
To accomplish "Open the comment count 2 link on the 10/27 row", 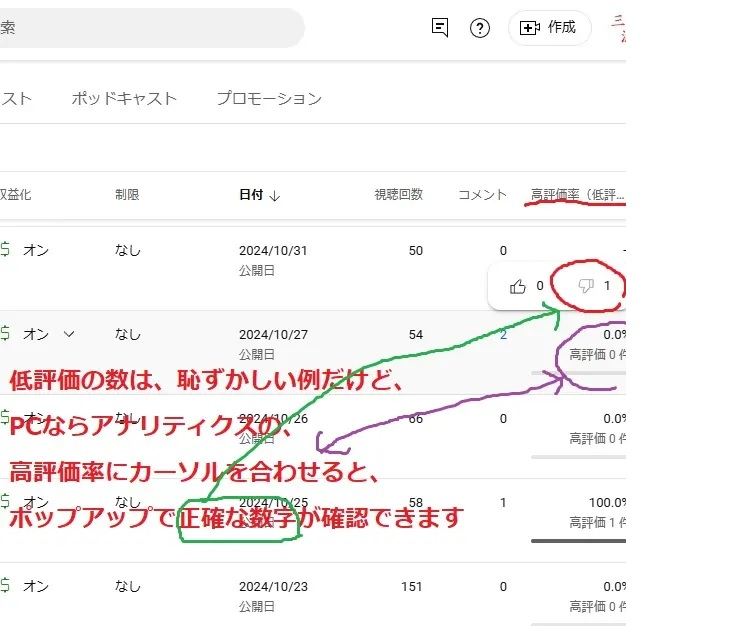I will 503,335.
